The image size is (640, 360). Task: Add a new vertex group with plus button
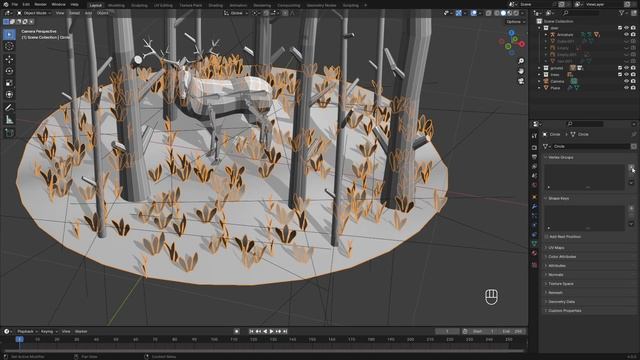[x=631, y=167]
